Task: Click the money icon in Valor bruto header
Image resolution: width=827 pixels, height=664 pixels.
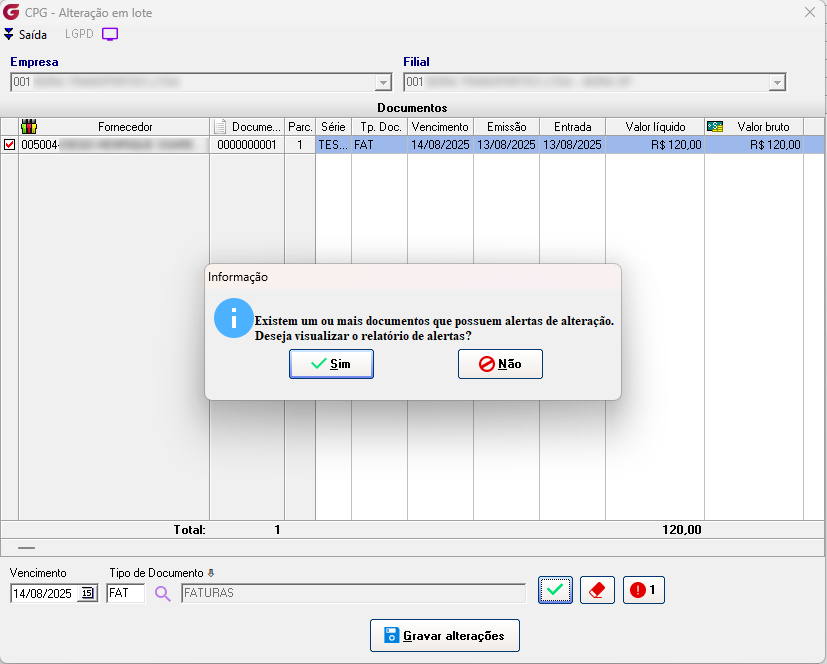Action: coord(715,127)
